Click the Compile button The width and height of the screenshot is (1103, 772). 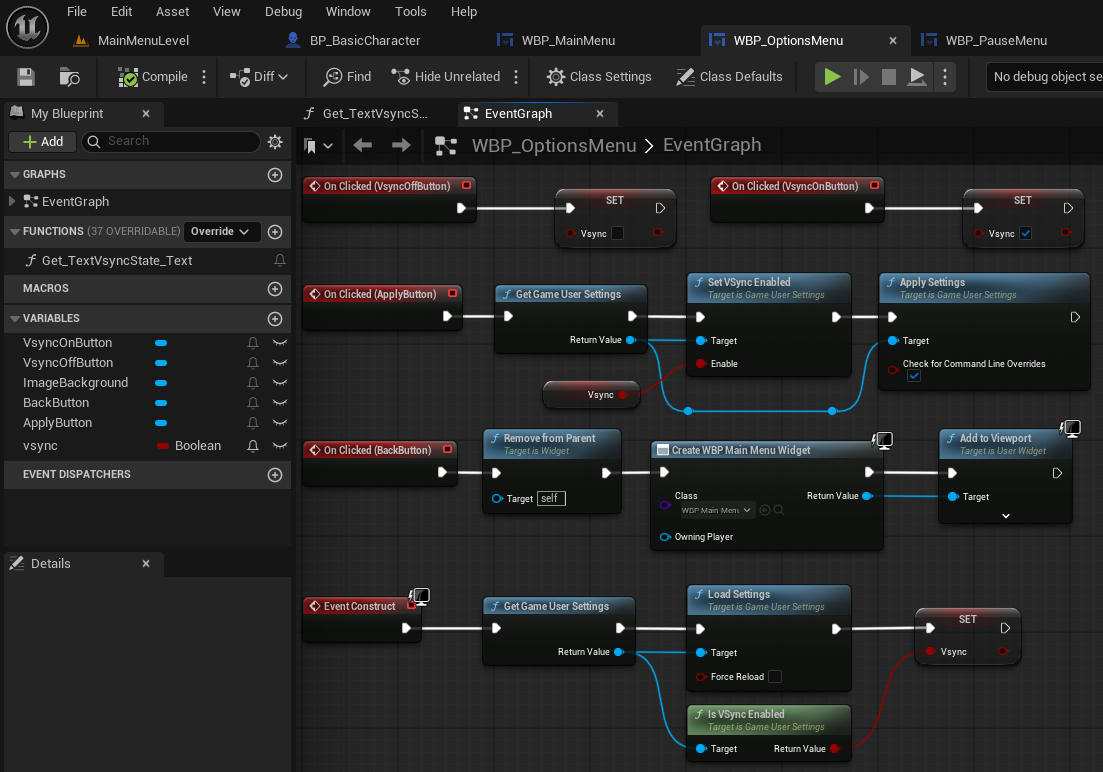[153, 77]
